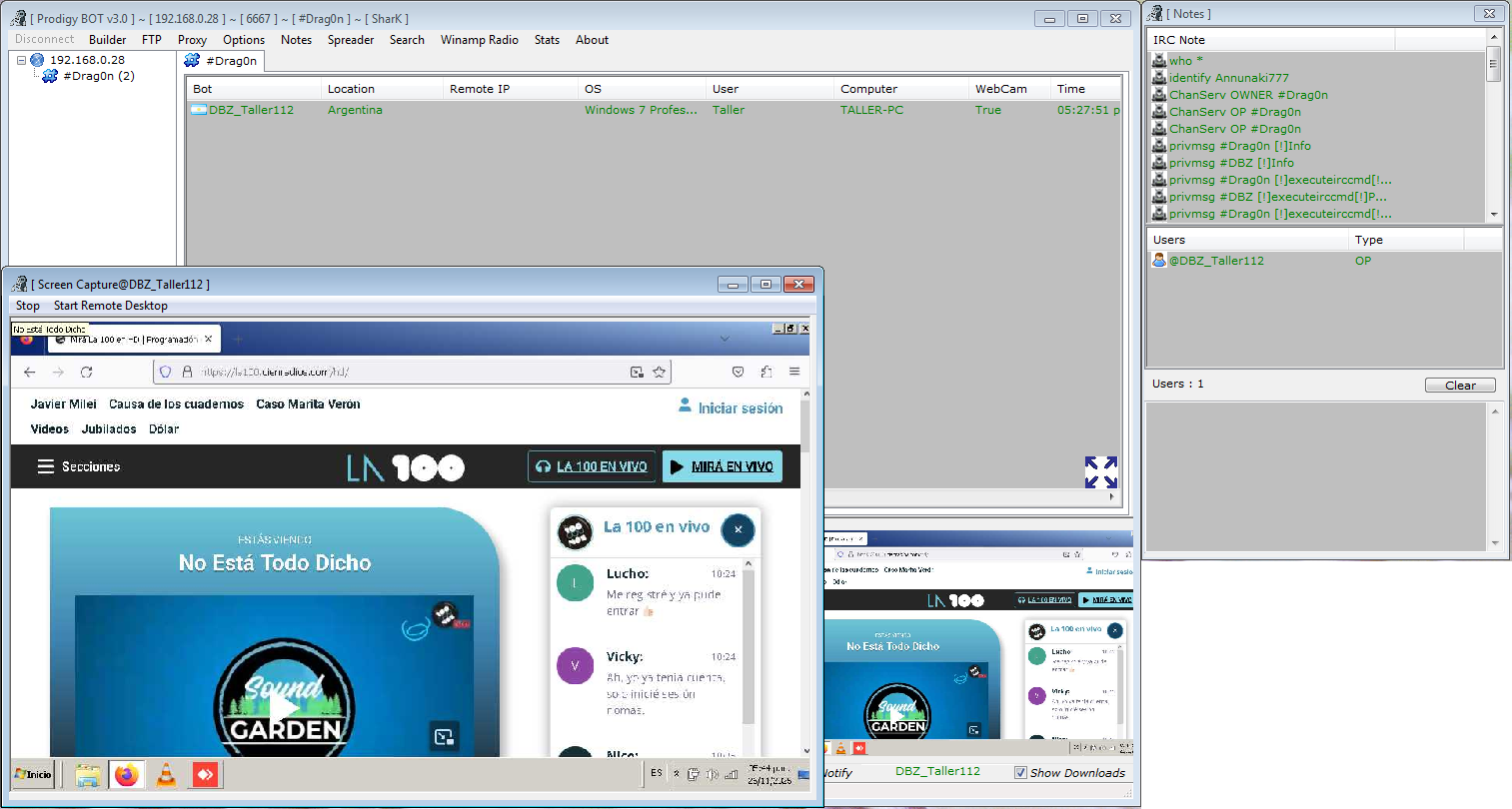Click the hamburger Secciones menu icon
This screenshot has width=1512, height=809.
click(x=45, y=466)
